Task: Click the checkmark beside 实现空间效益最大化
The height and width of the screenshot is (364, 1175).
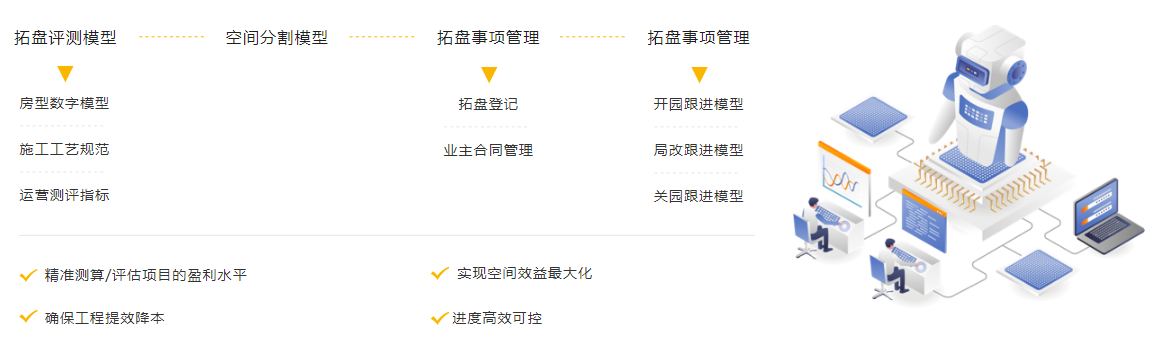Action: [x=440, y=273]
